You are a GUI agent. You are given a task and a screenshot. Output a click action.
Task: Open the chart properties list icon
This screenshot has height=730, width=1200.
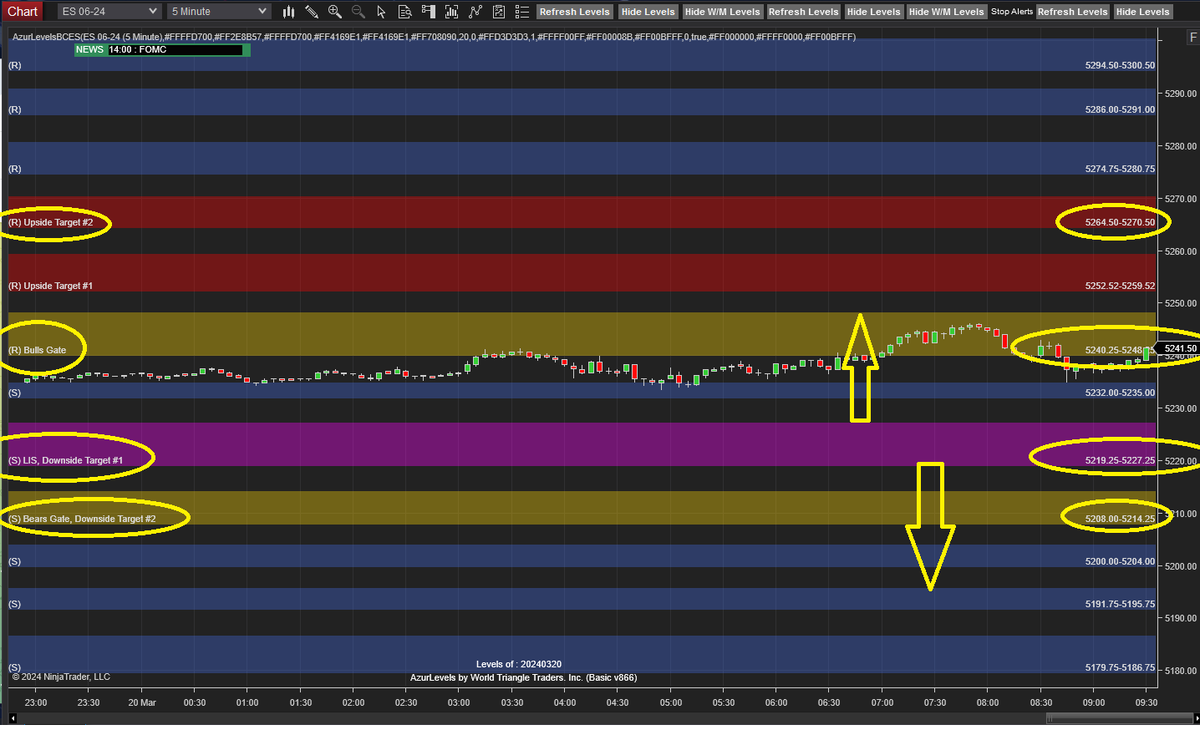click(520, 12)
